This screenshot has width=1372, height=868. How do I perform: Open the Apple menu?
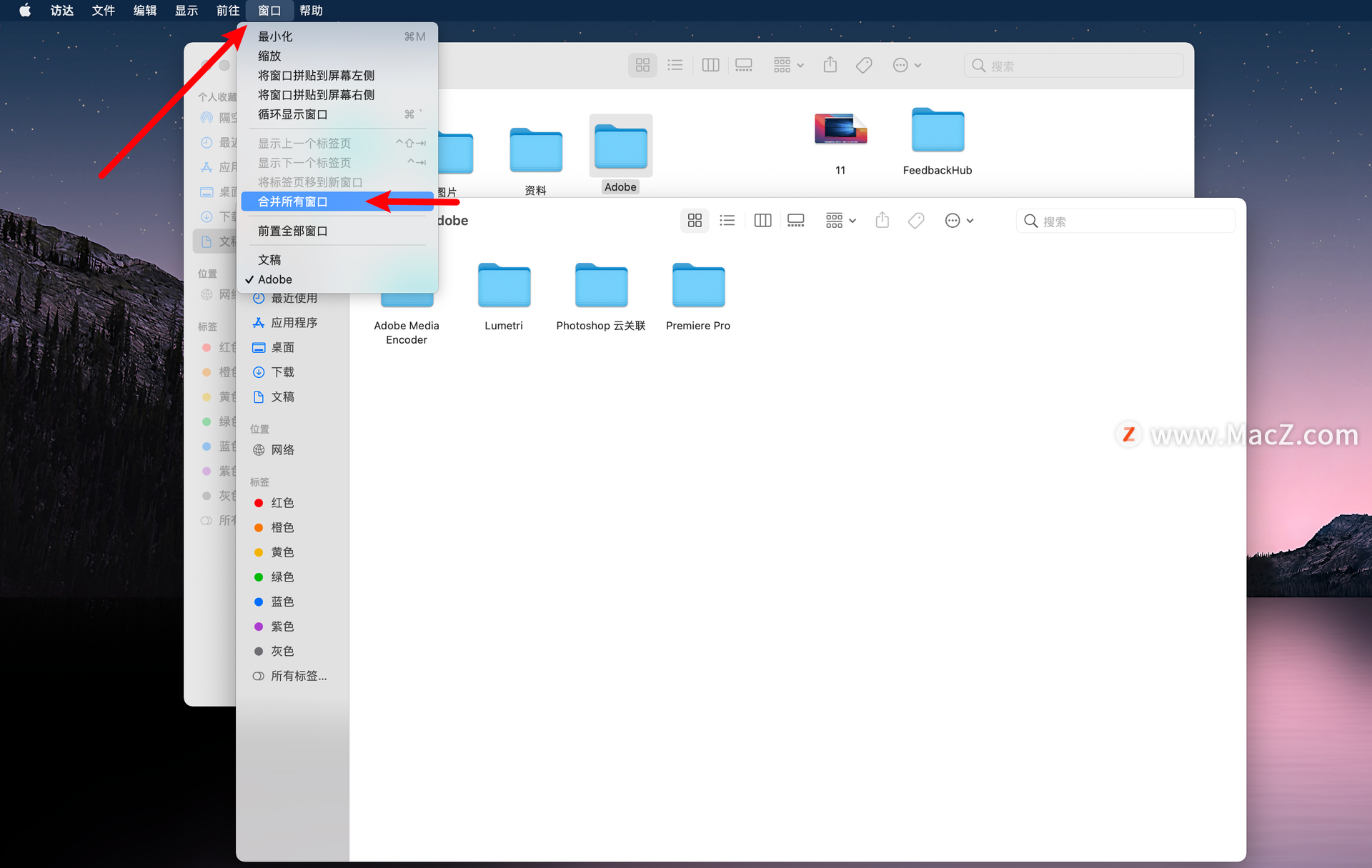coord(25,10)
